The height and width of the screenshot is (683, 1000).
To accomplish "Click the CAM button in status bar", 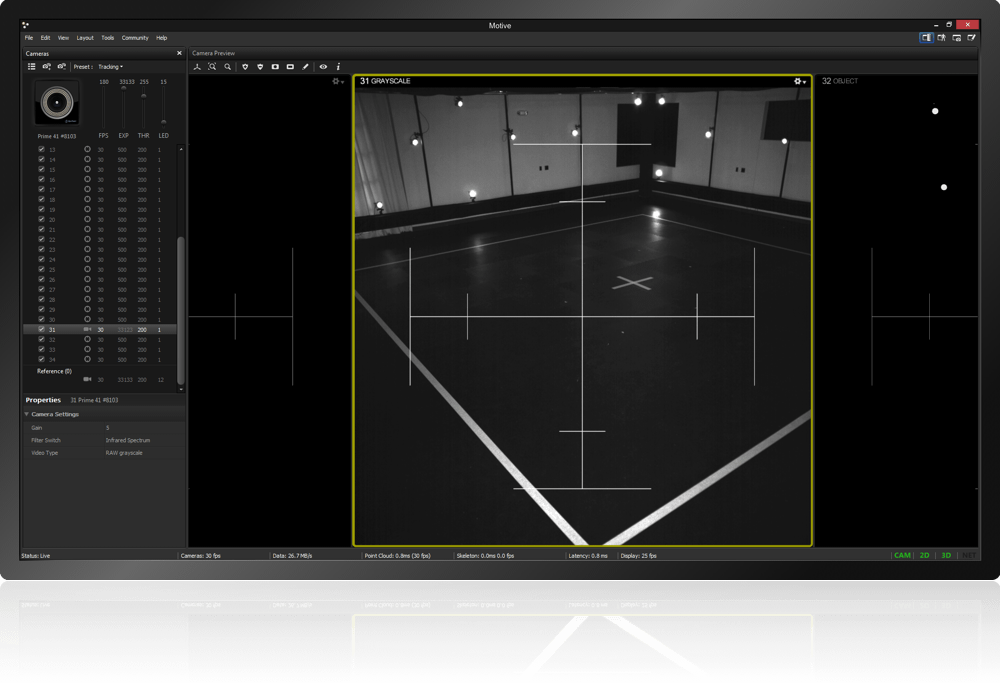I will [x=902, y=555].
